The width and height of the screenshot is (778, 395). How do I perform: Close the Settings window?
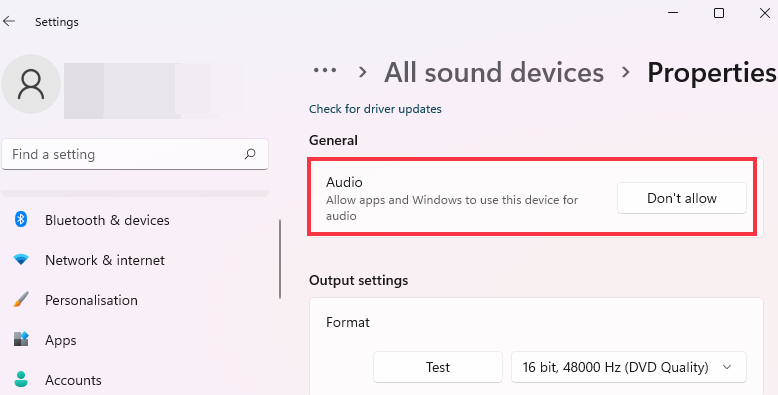click(x=765, y=13)
